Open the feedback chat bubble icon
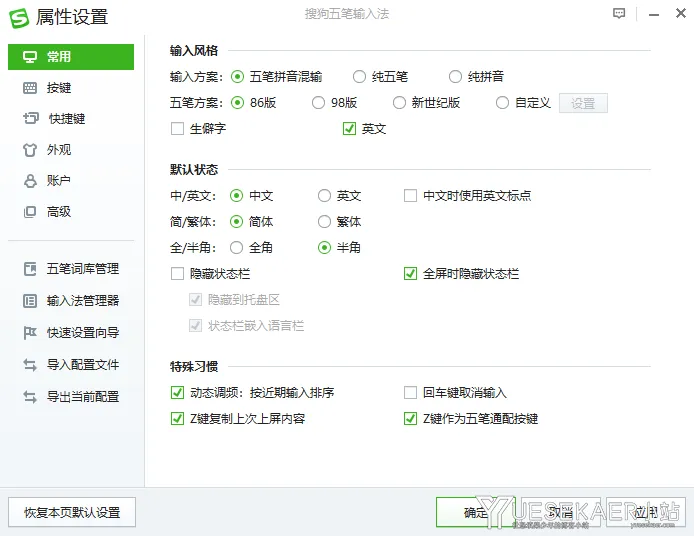The image size is (694, 536). click(619, 14)
